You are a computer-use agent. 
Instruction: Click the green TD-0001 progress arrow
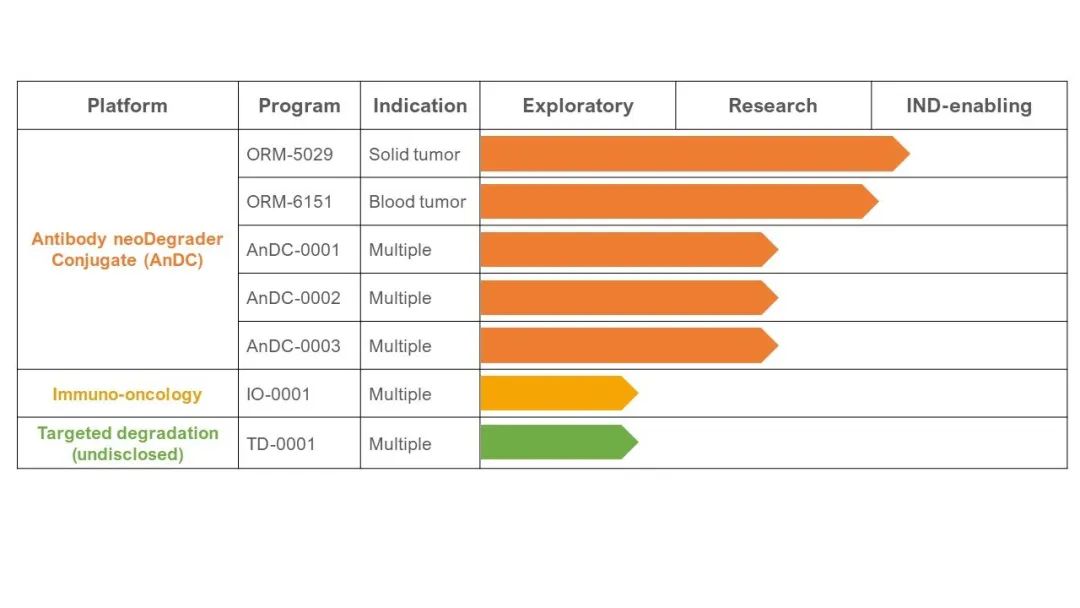(559, 442)
